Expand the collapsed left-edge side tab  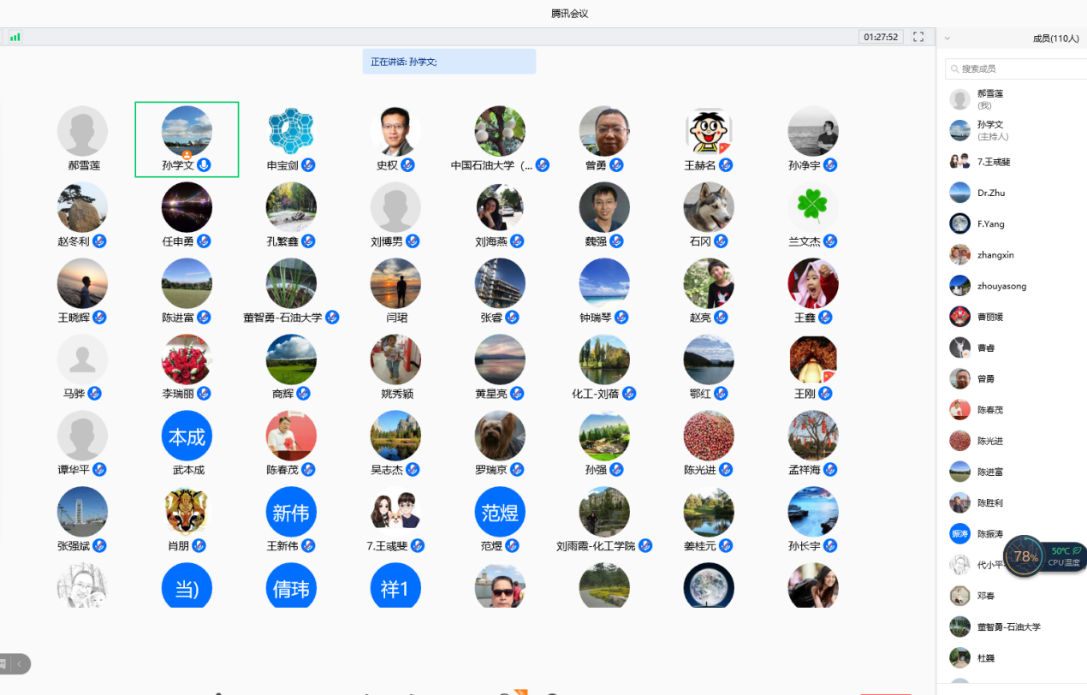[x=16, y=663]
